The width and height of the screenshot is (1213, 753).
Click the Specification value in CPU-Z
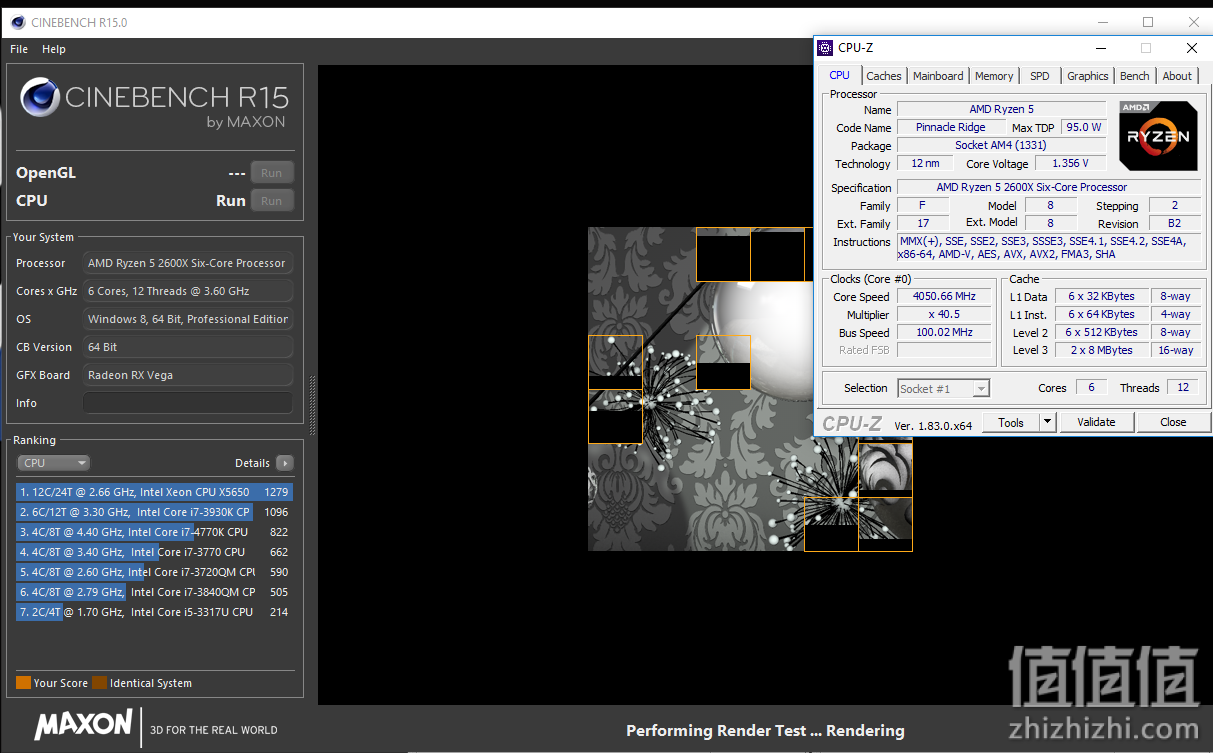coord(1049,187)
